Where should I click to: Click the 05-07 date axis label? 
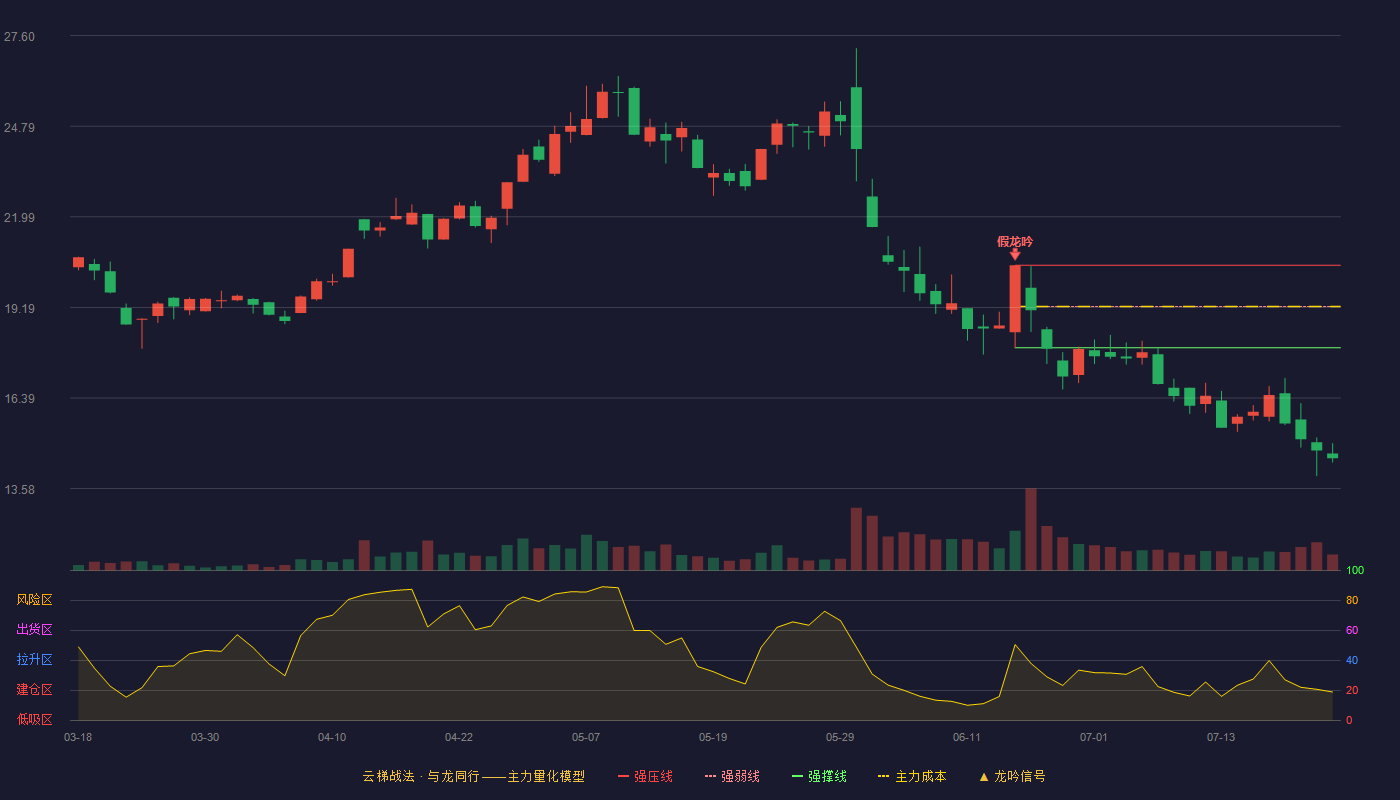[586, 737]
